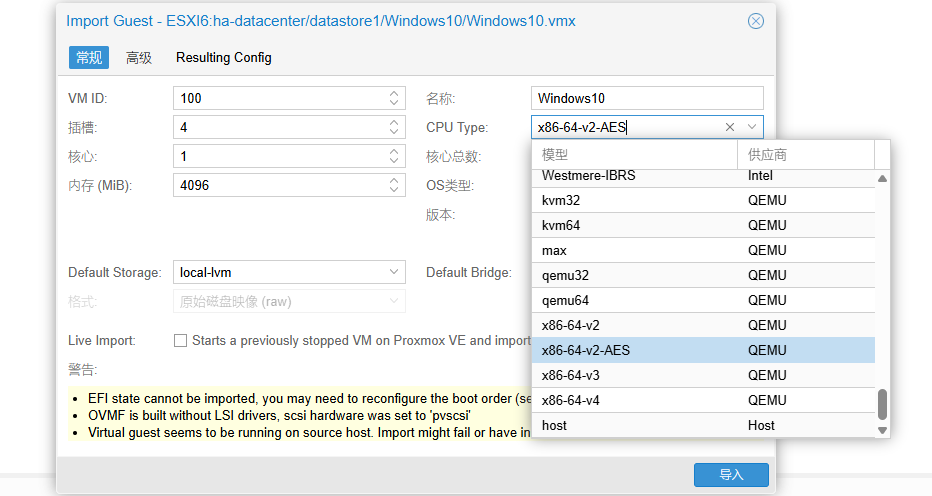Viewport: 932px width, 496px height.
Task: Click the 名称 name field Windows10
Action: tap(646, 98)
